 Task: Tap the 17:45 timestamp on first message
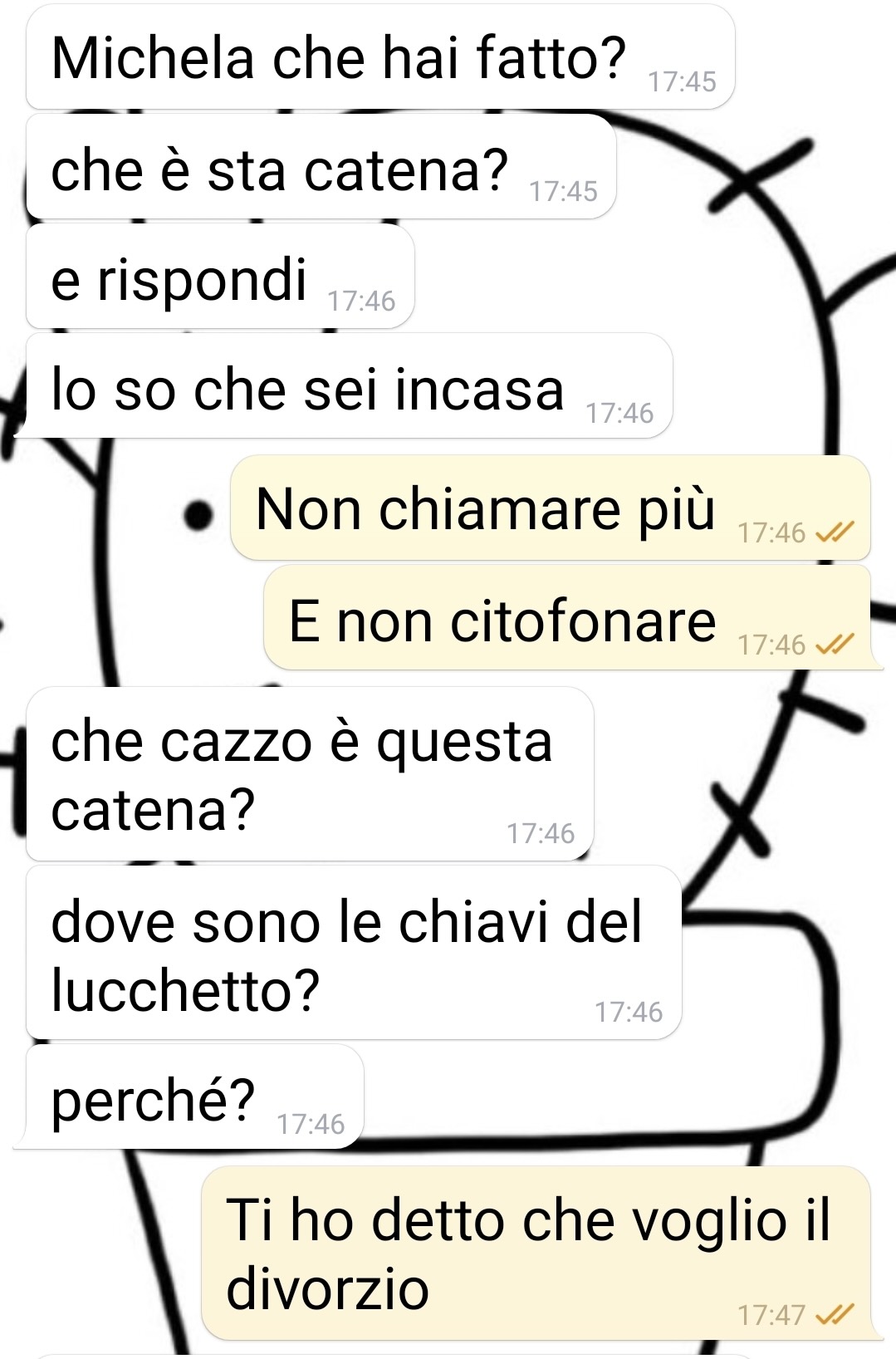tap(682, 81)
